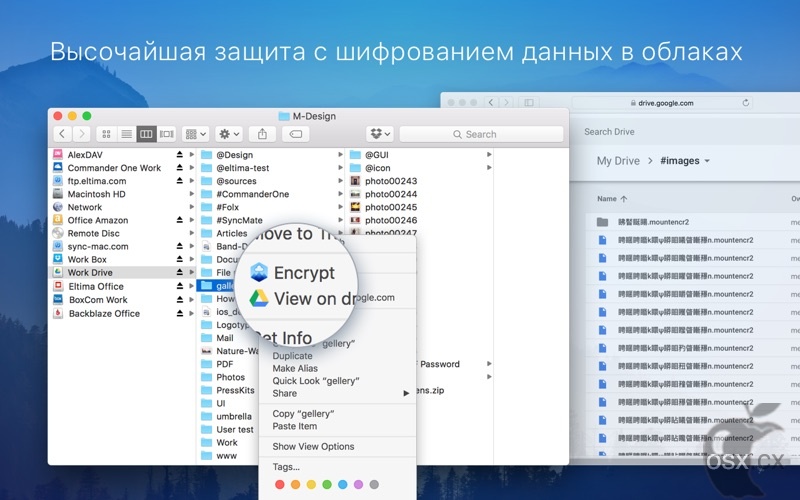Expand the Macintosh HD disclosure arrow
Viewport: 800px width, 500px height.
tap(192, 194)
